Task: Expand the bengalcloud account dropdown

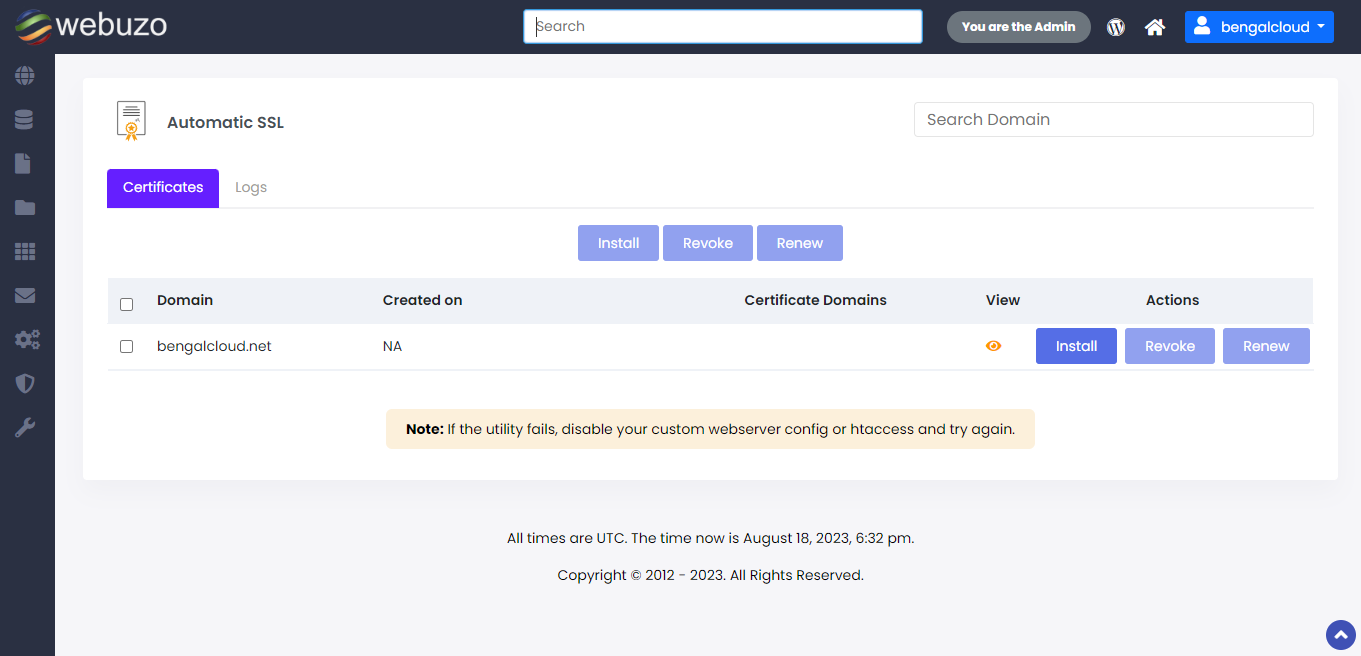Action: (x=1259, y=27)
